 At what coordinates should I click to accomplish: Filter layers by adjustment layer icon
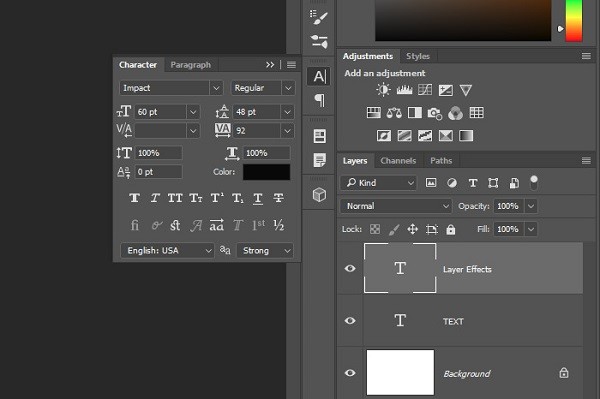coord(452,183)
